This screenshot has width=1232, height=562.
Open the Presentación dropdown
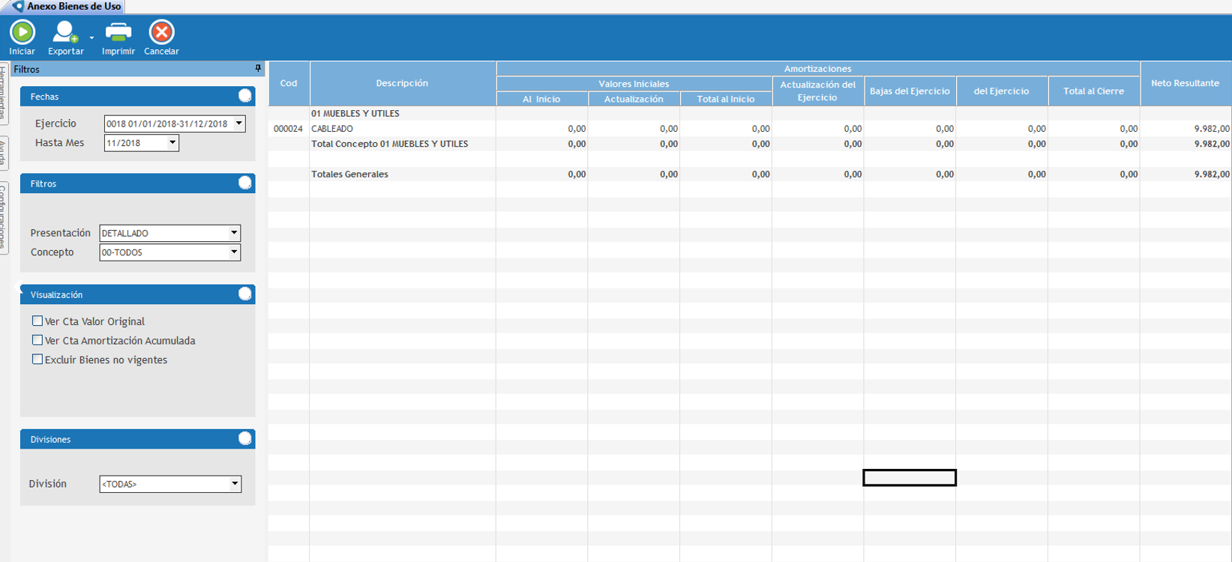tap(235, 233)
